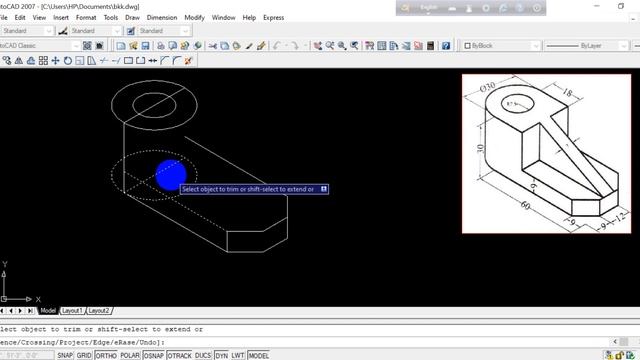640x360 pixels.
Task: Select the Trim tool
Action: (104, 61)
